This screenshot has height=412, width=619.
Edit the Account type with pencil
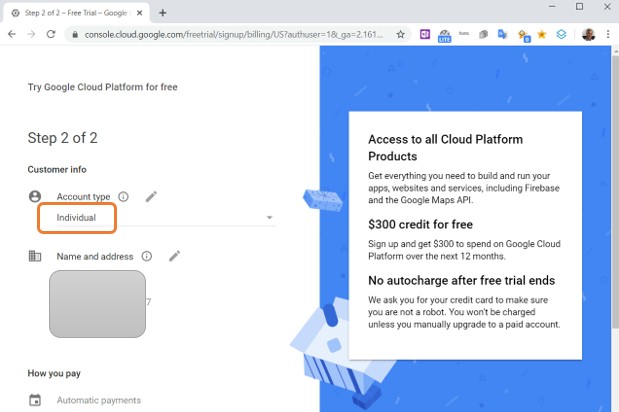click(151, 196)
